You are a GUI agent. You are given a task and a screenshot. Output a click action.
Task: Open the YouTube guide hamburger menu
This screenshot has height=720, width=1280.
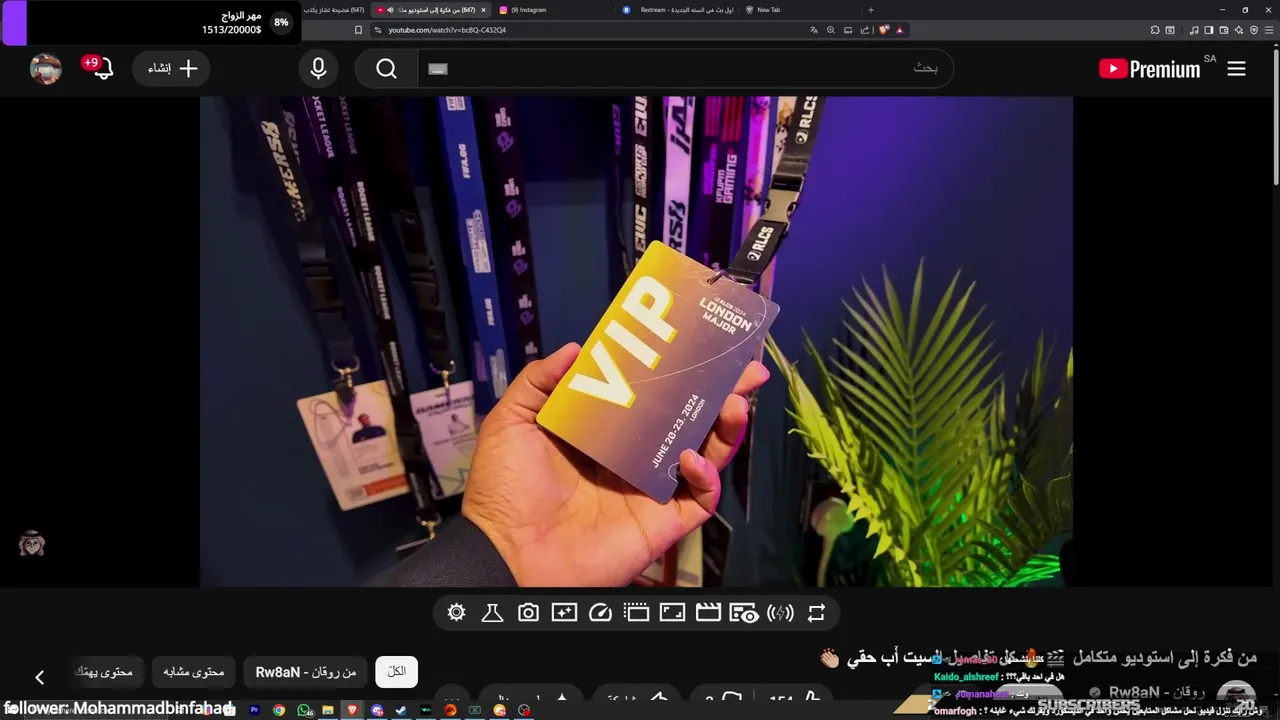click(x=1236, y=68)
